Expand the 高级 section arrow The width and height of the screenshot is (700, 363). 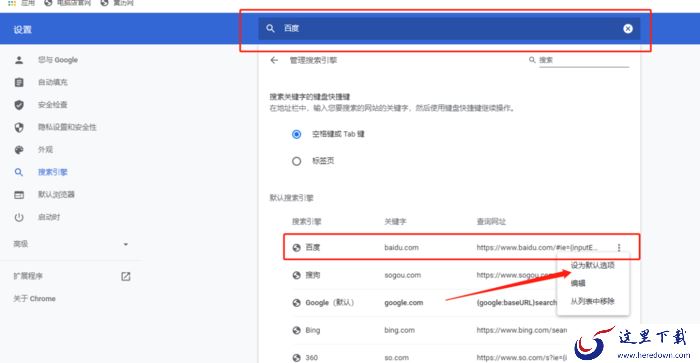coord(126,244)
